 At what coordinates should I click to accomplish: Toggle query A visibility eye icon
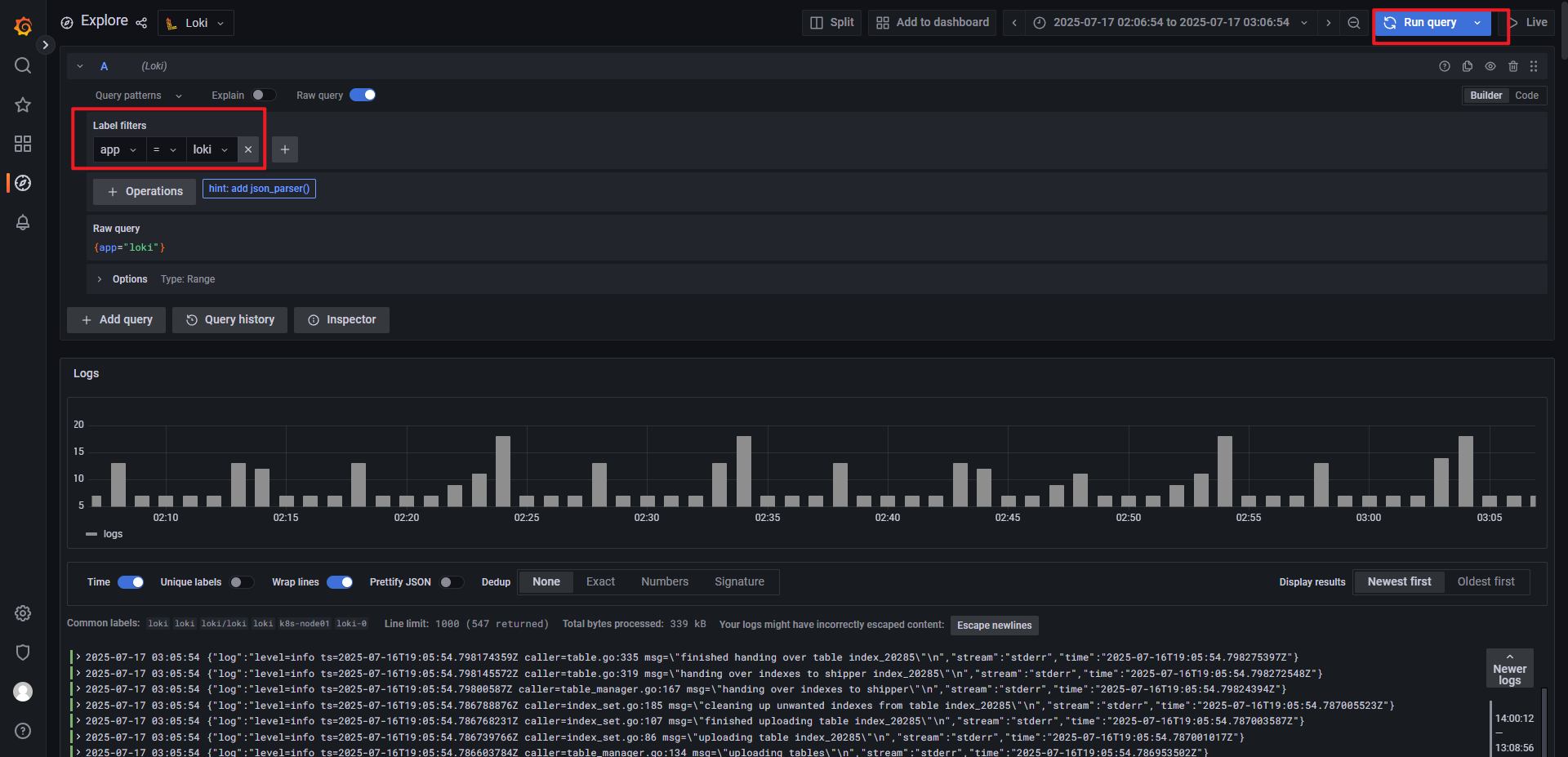pos(1490,66)
